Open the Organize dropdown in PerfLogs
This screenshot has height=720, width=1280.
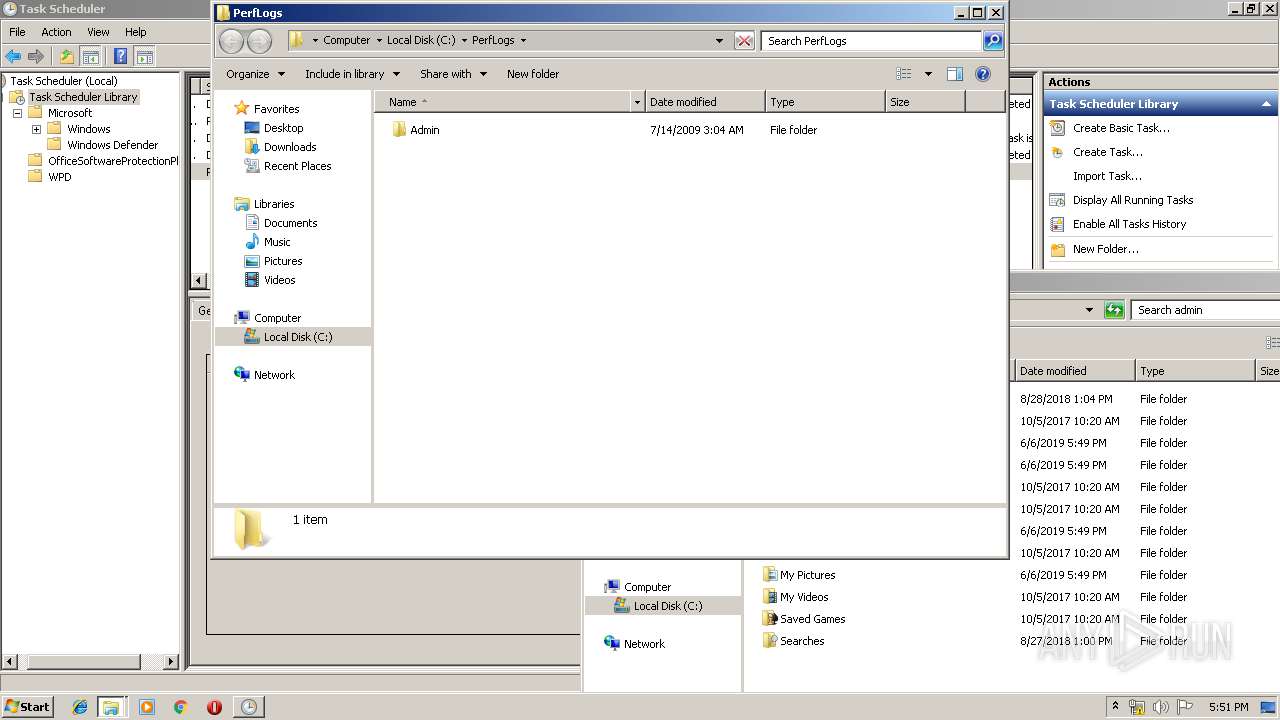pyautogui.click(x=255, y=74)
